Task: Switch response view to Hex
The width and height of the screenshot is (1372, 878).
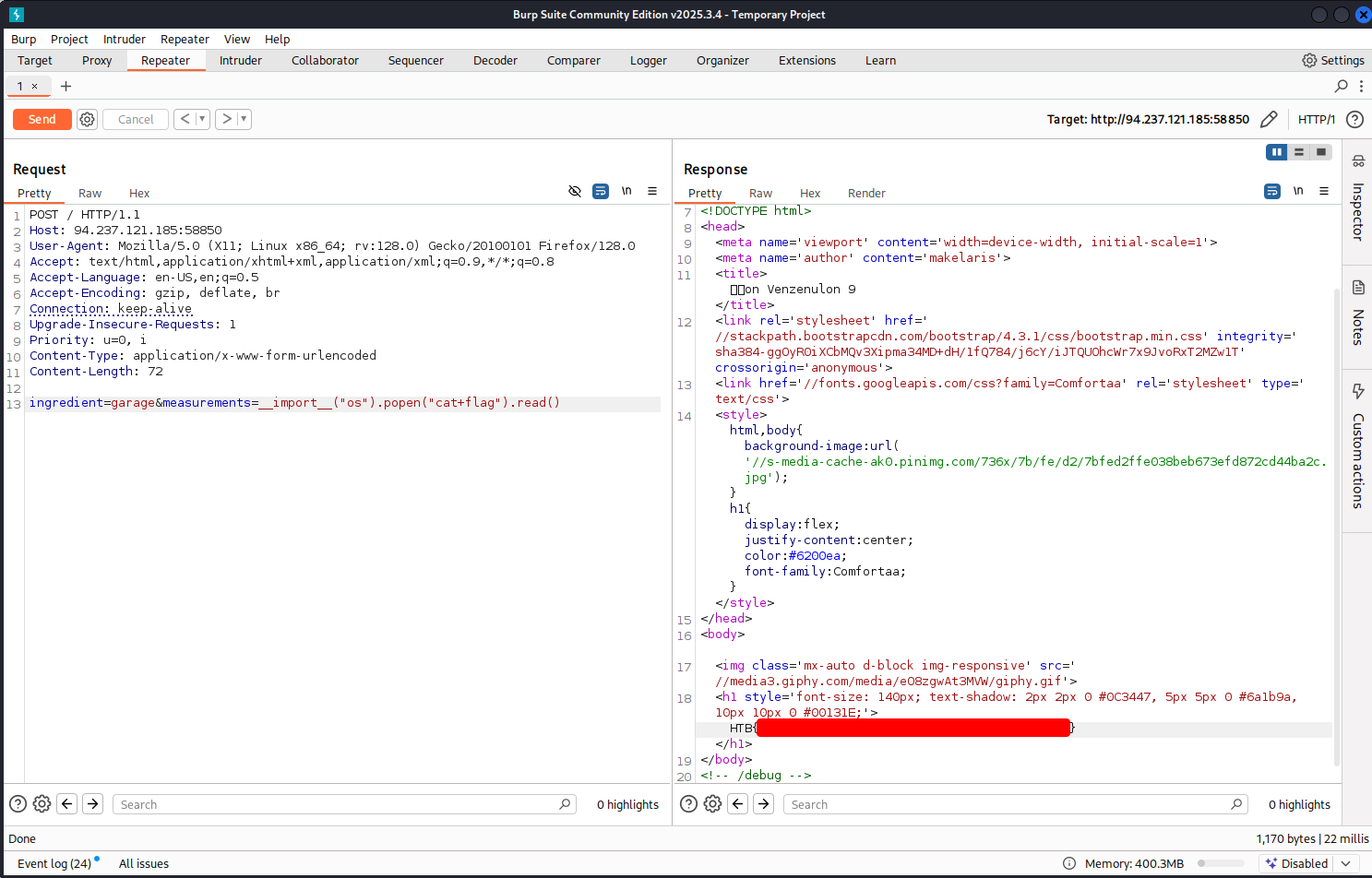Action: pos(810,193)
